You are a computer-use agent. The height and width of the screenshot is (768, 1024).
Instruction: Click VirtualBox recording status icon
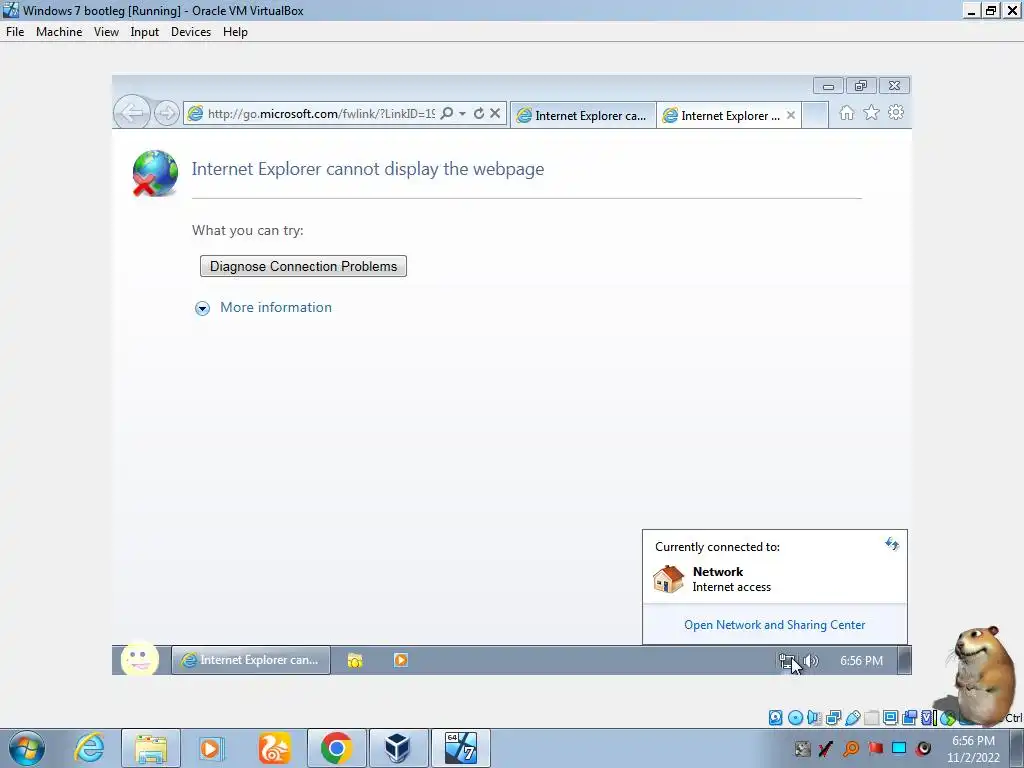coord(909,718)
